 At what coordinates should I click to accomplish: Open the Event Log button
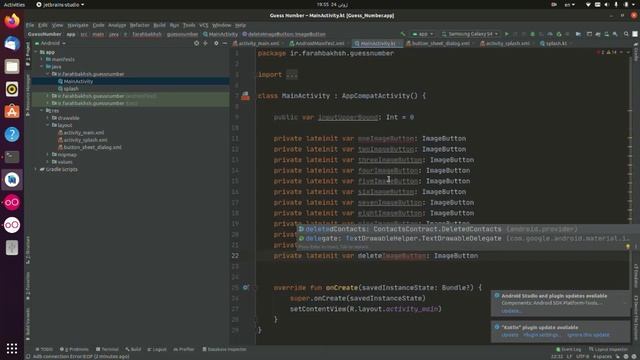point(568,349)
